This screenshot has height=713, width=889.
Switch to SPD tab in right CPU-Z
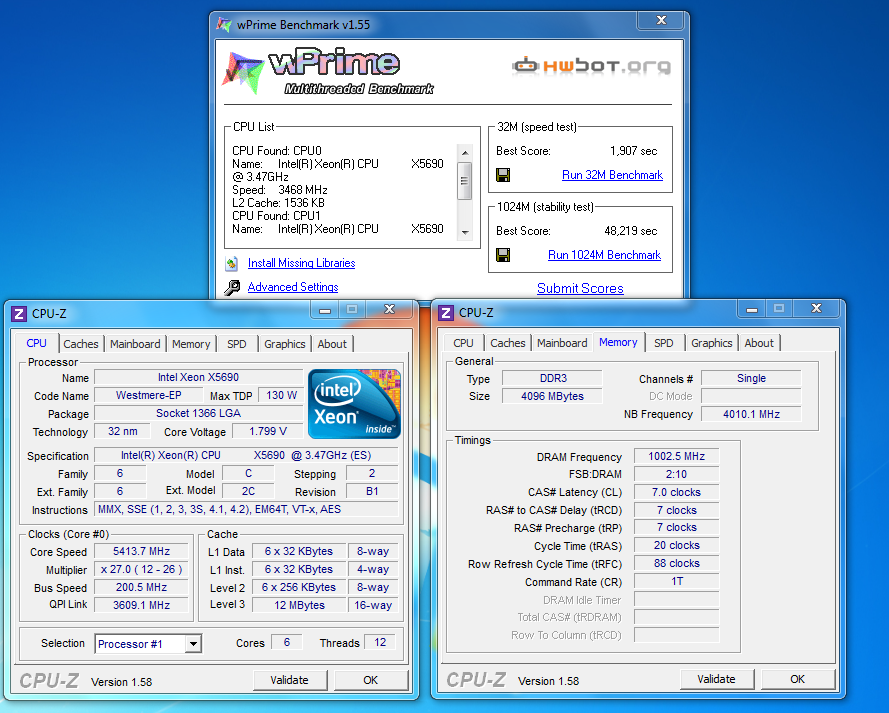[663, 343]
